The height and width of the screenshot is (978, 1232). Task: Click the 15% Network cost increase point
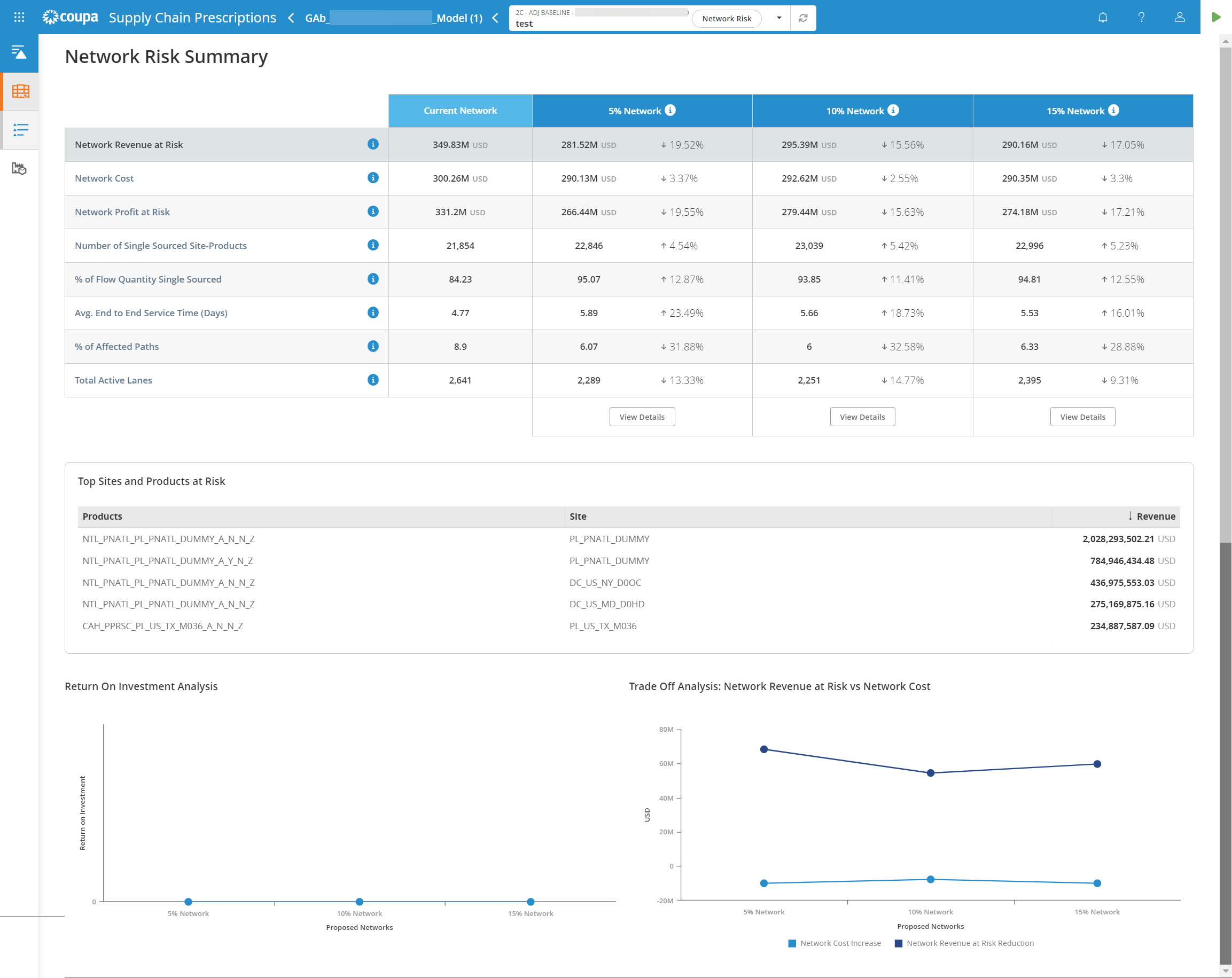click(x=1097, y=883)
